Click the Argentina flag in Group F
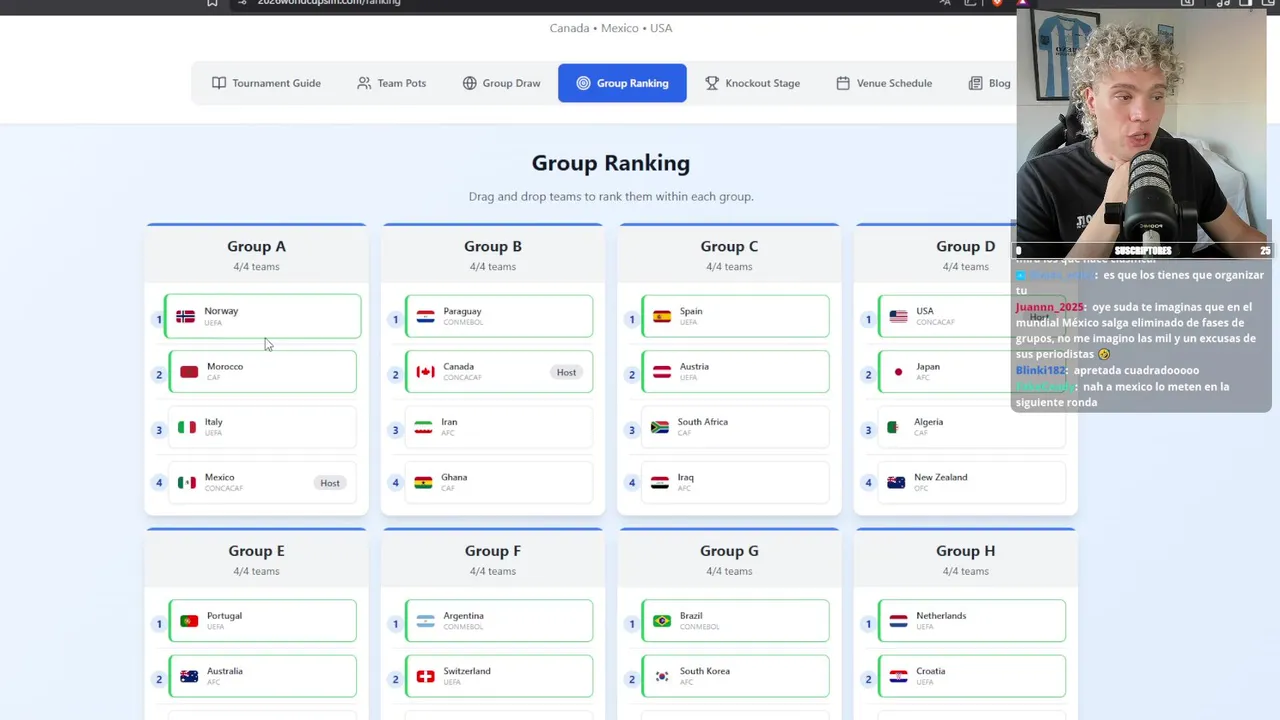 (x=425, y=621)
